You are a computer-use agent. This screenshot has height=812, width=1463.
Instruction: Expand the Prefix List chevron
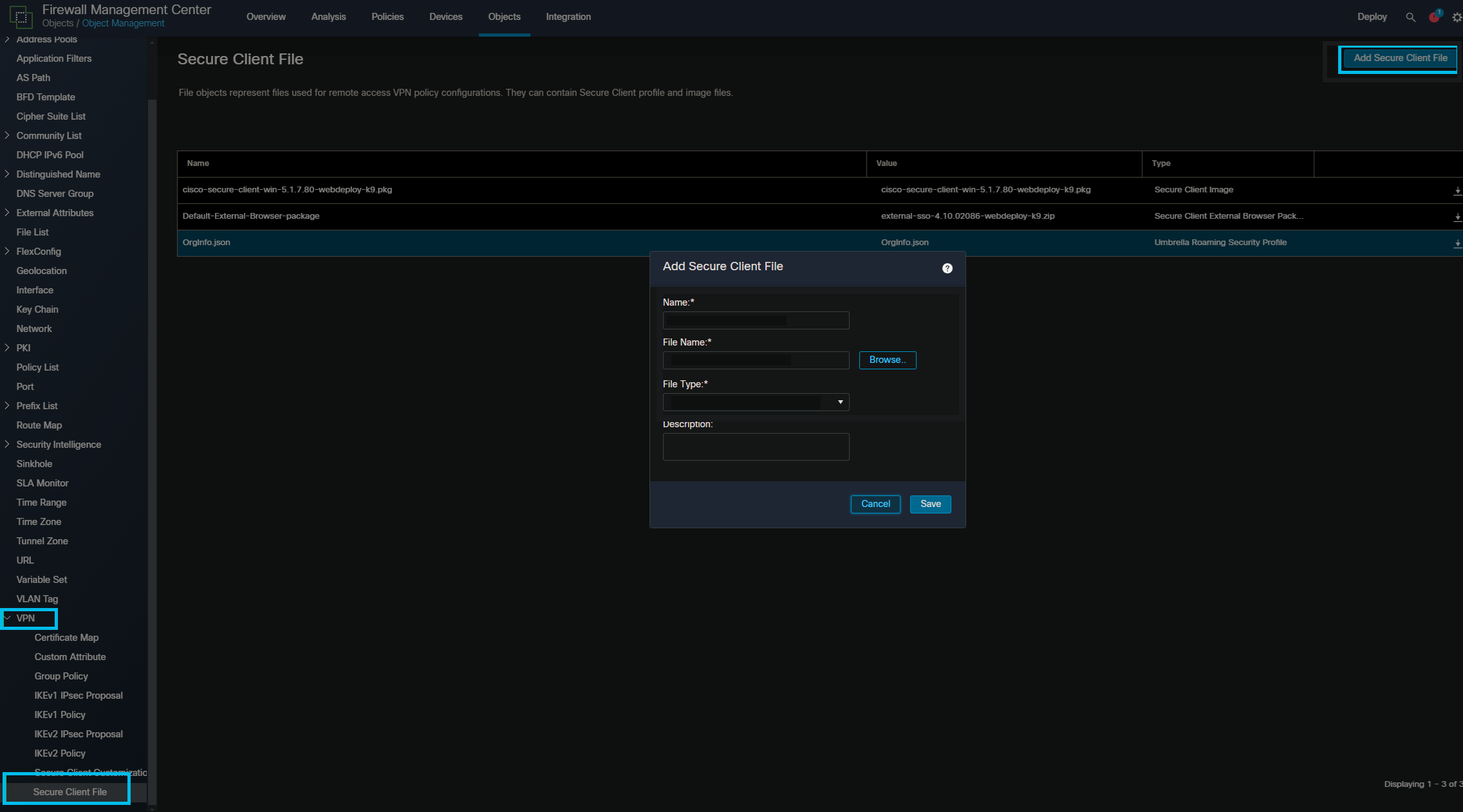tap(7, 405)
